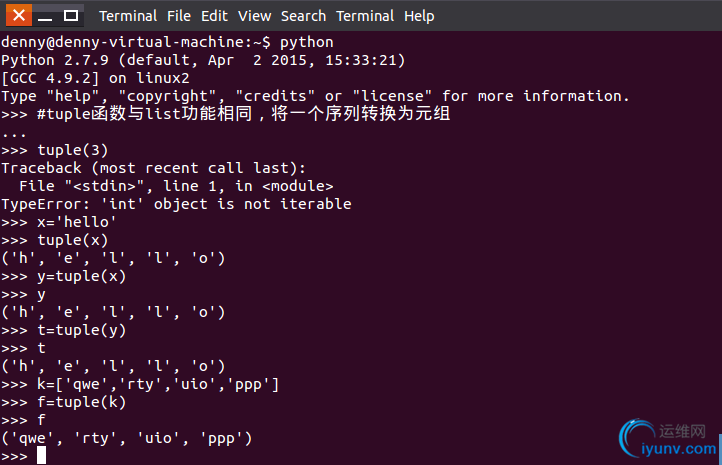Open the View menu
This screenshot has height=465, width=722.
click(x=254, y=16)
